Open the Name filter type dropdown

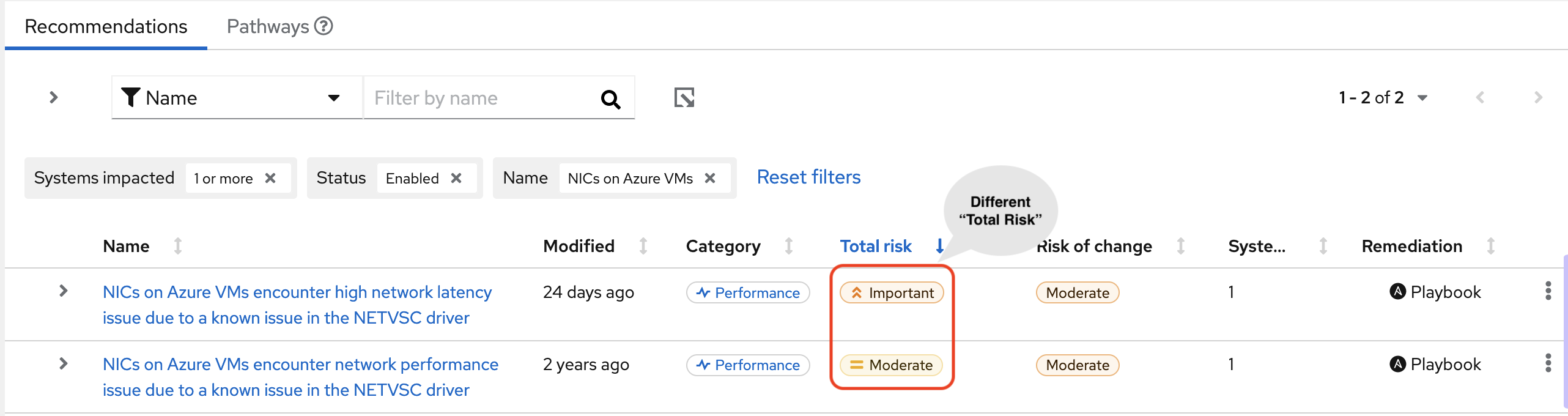pos(333,98)
